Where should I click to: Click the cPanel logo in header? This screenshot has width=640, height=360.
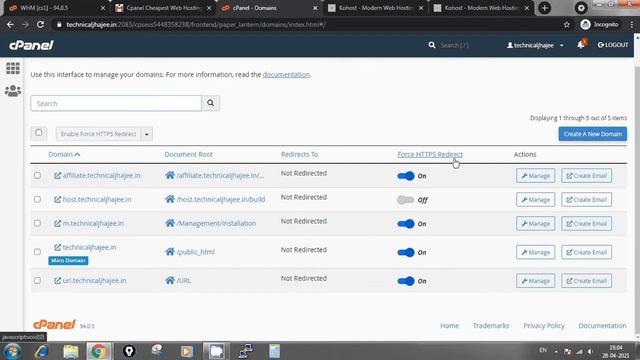pyautogui.click(x=31, y=45)
